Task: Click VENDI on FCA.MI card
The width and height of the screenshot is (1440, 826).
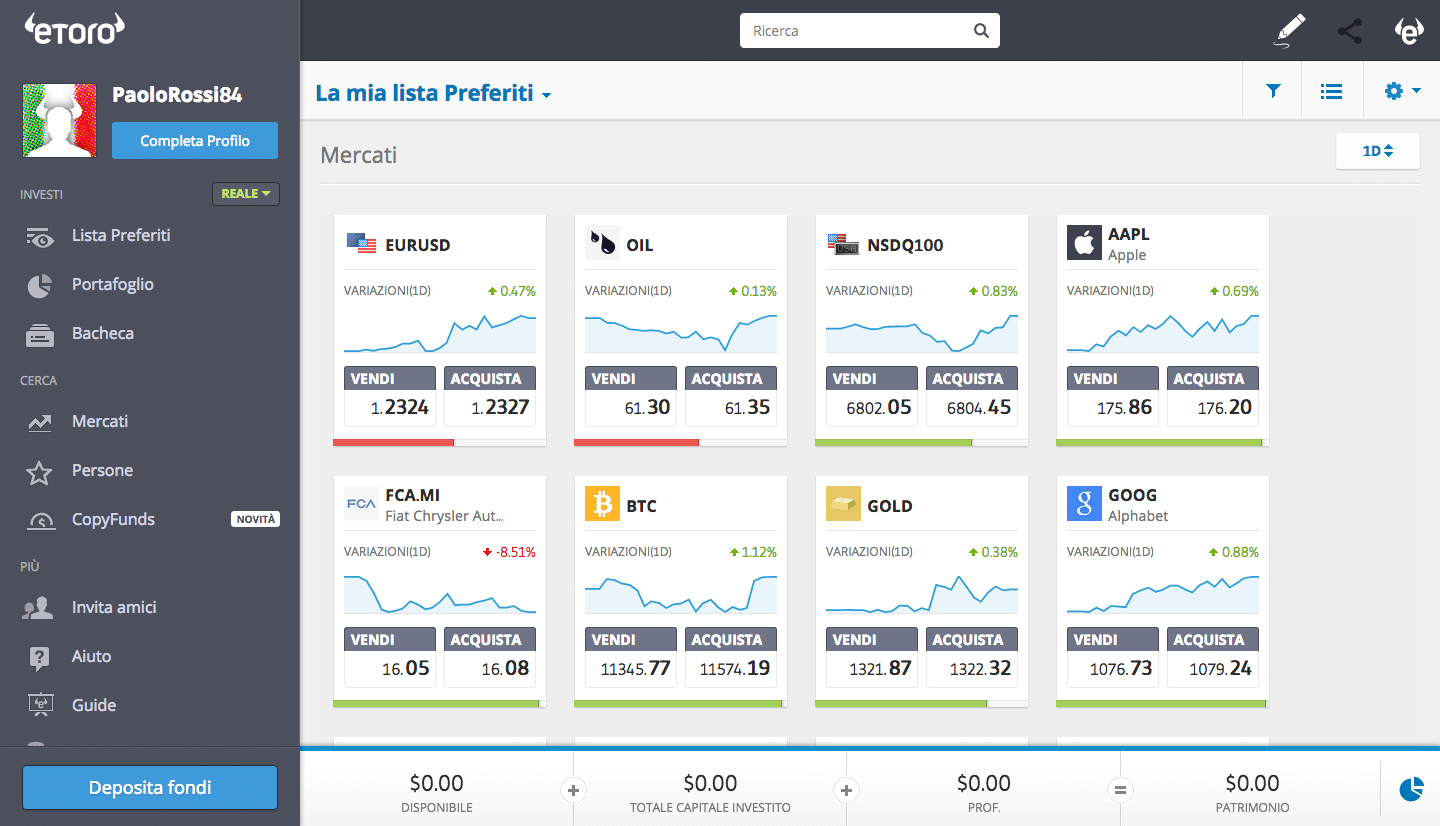Action: coord(390,657)
